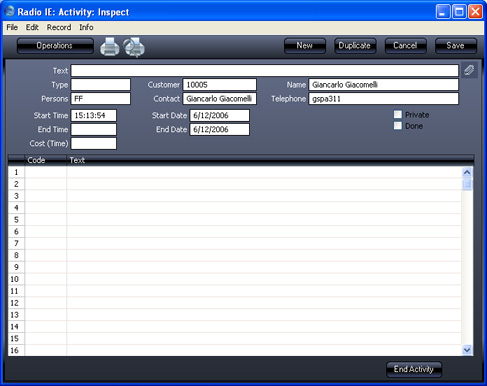Click scroll up arrow in grid
The width and height of the screenshot is (487, 386).
click(x=467, y=172)
